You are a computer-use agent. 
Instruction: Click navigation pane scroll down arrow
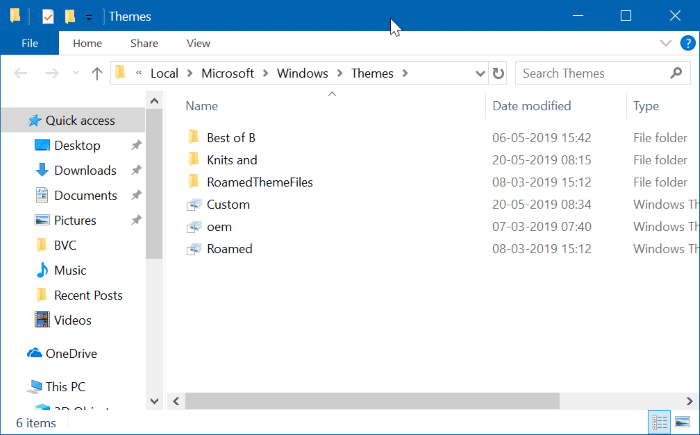154,401
